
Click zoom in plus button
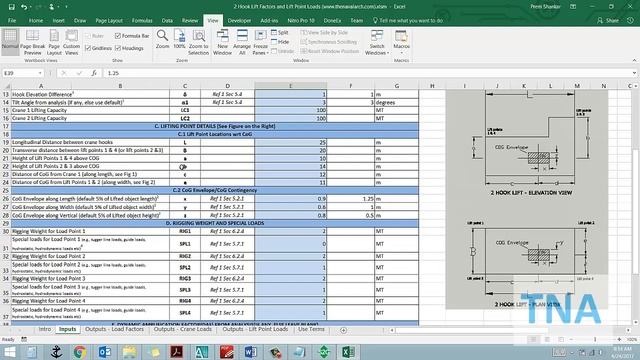coord(619,340)
